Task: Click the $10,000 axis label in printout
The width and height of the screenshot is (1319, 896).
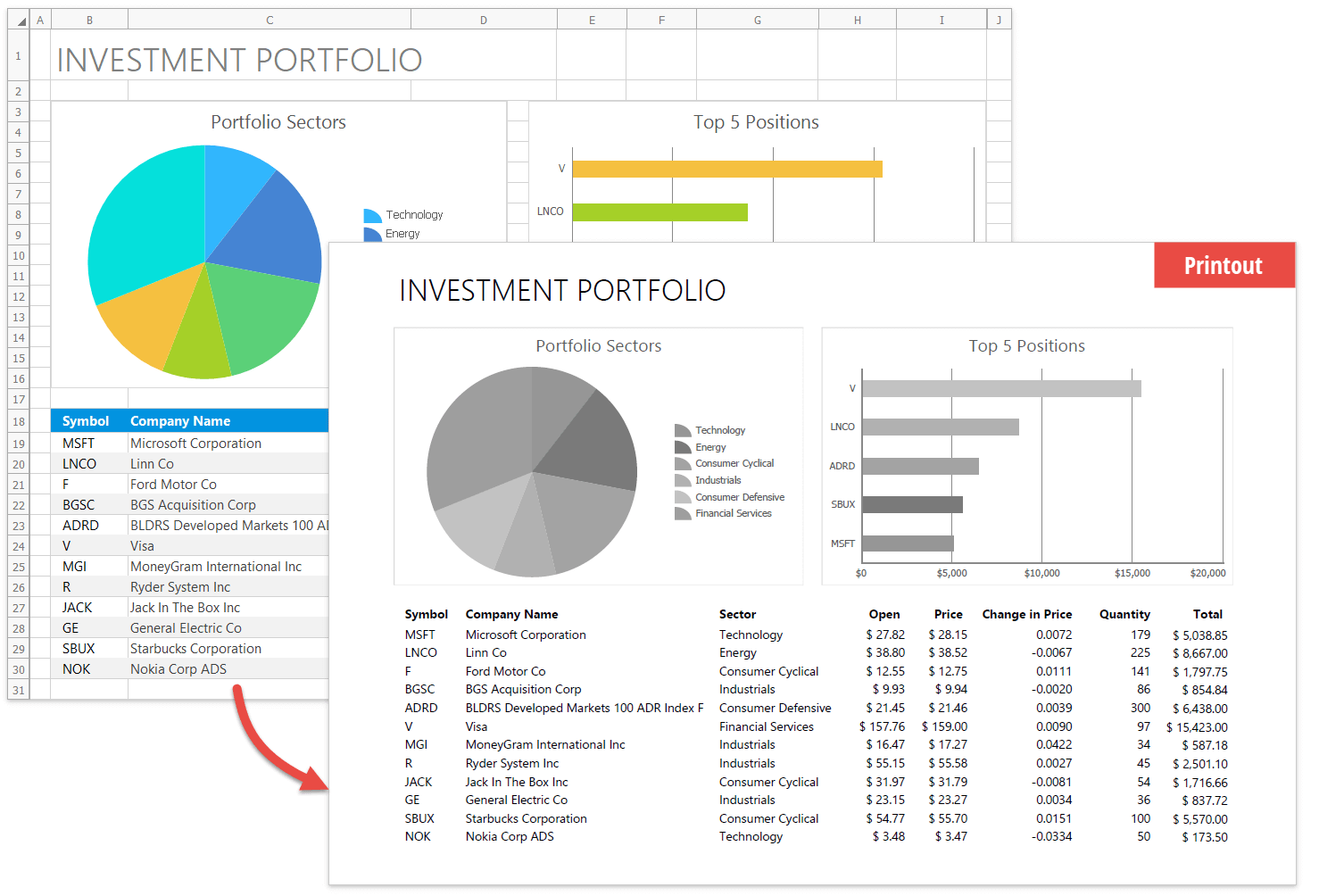Action: [1041, 573]
